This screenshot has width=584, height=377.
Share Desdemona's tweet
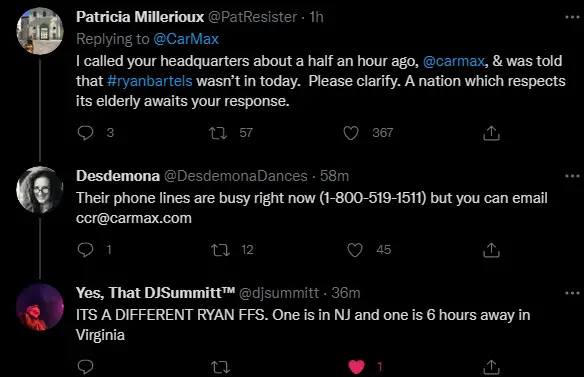[491, 250]
